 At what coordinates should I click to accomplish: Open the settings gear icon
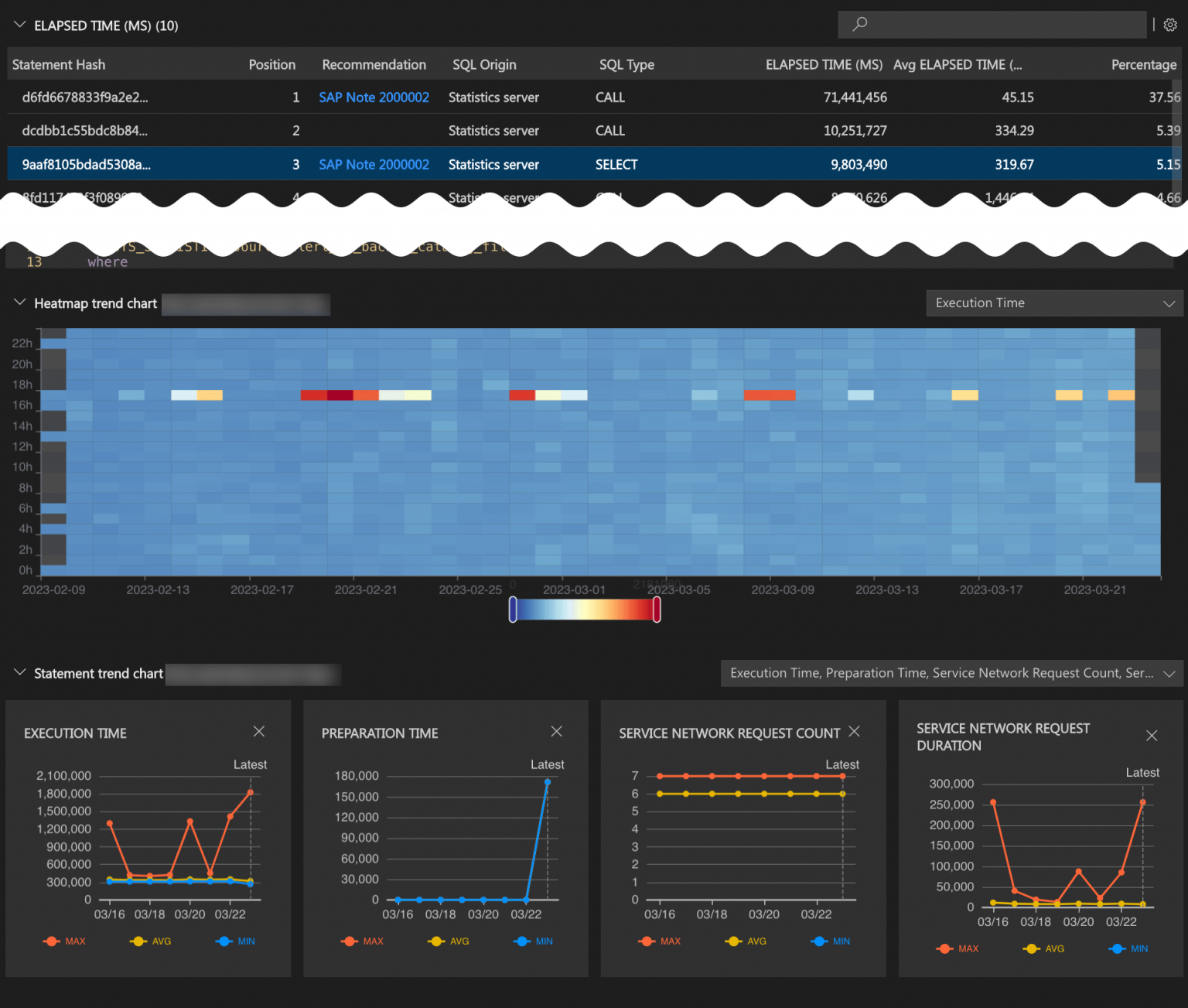pos(1170,25)
